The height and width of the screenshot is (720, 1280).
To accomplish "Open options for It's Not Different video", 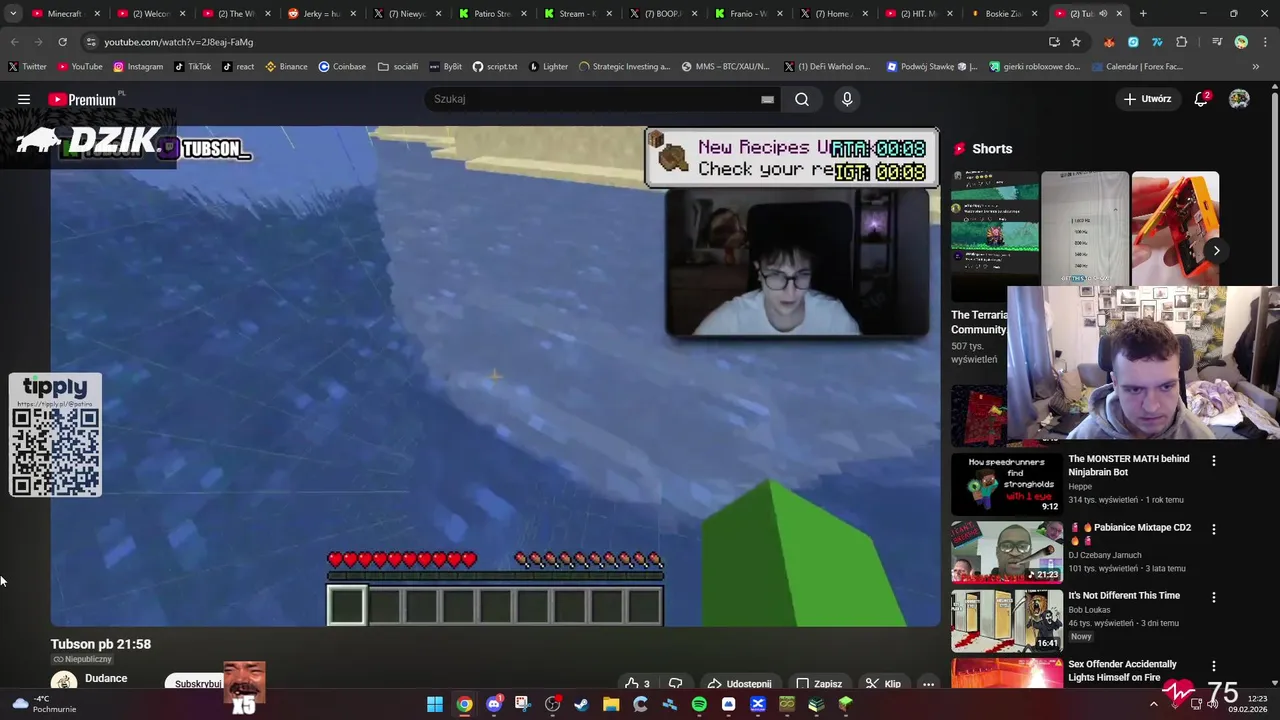I will coord(1214,597).
